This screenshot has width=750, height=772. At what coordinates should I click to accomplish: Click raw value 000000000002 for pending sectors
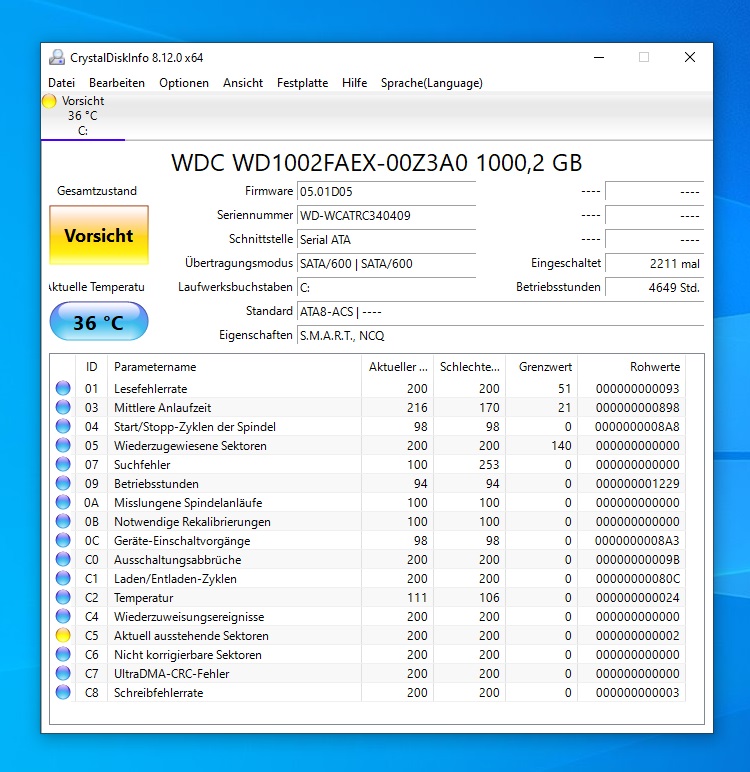pyautogui.click(x=637, y=636)
